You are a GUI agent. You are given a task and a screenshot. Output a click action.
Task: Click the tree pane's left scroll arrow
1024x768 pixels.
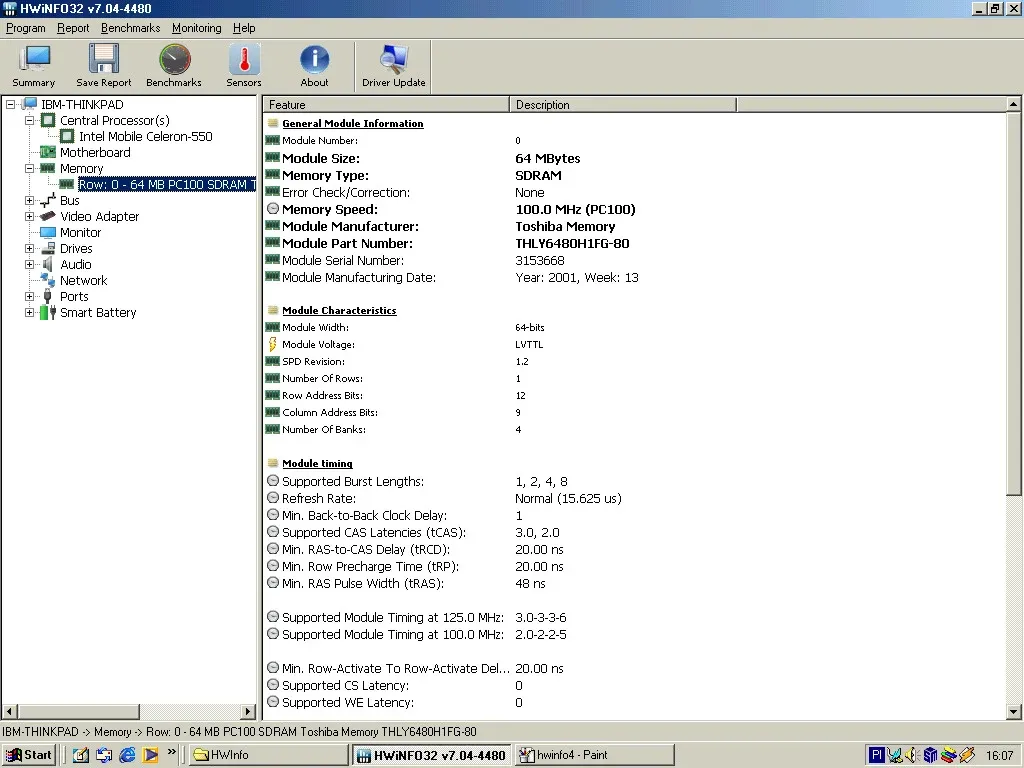tap(9, 711)
